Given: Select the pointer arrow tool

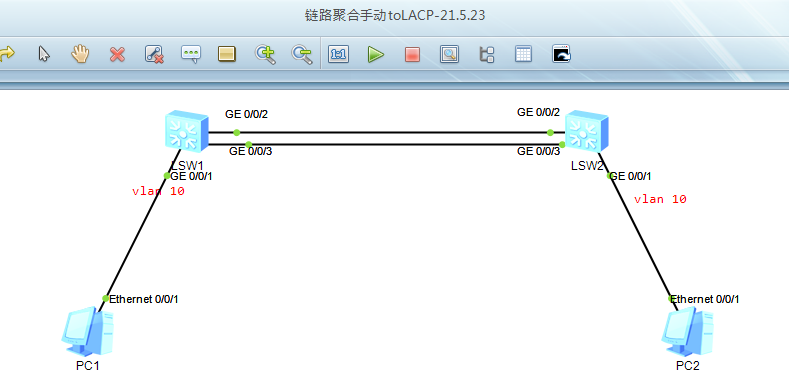Looking at the screenshot, I should [x=44, y=53].
